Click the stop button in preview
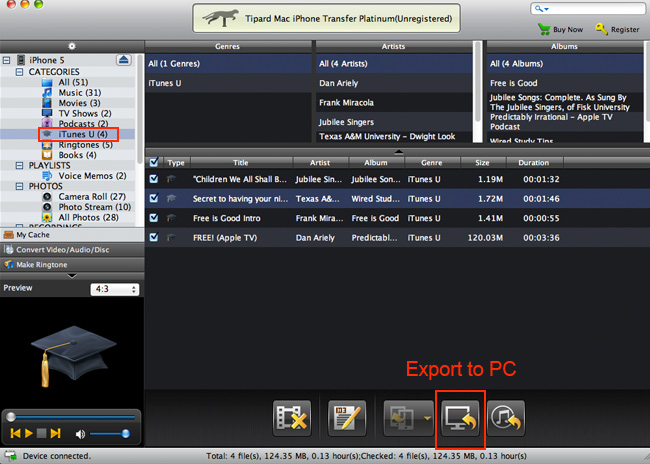The width and height of the screenshot is (650, 464). [x=41, y=433]
